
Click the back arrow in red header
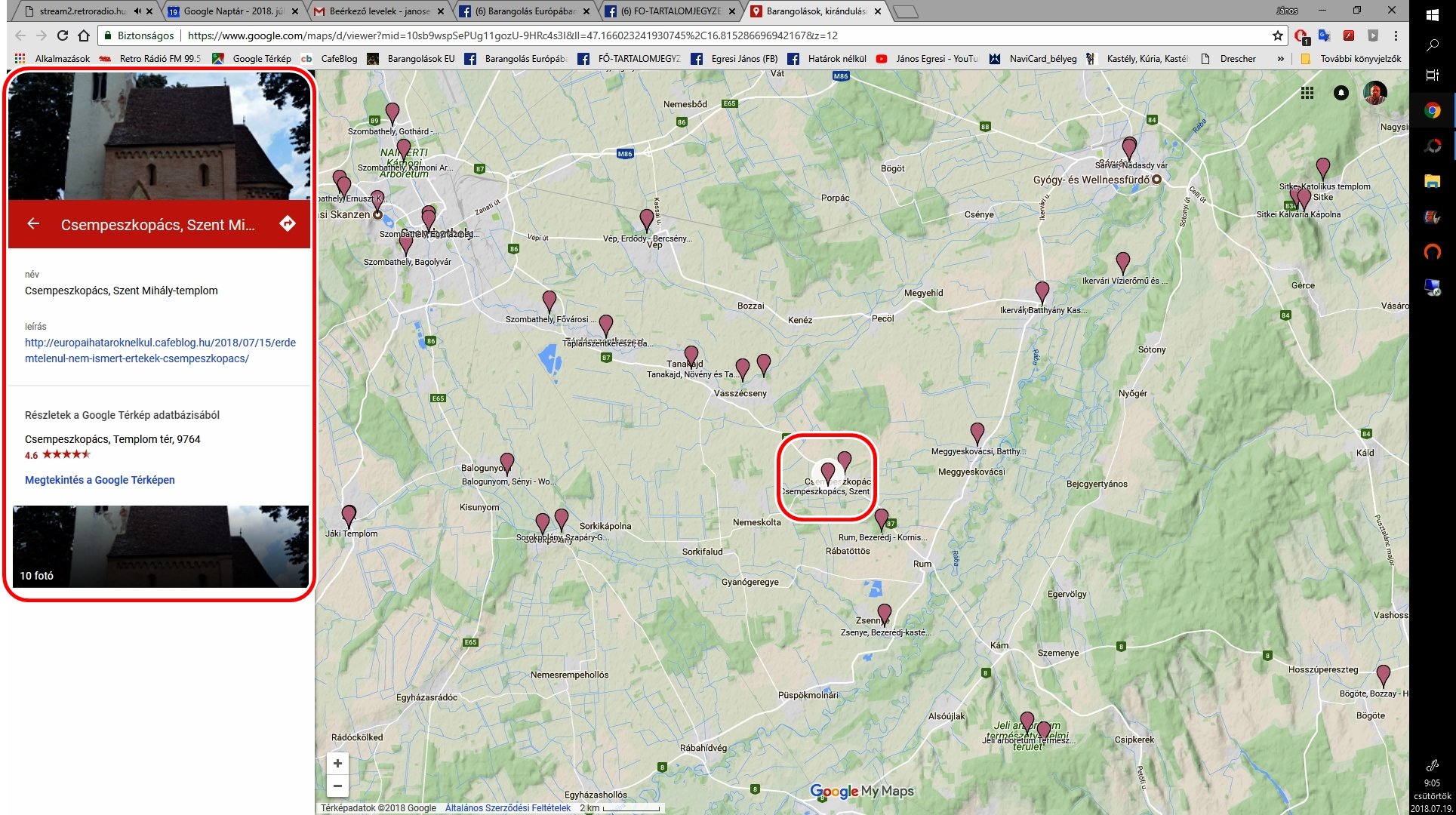tap(32, 223)
